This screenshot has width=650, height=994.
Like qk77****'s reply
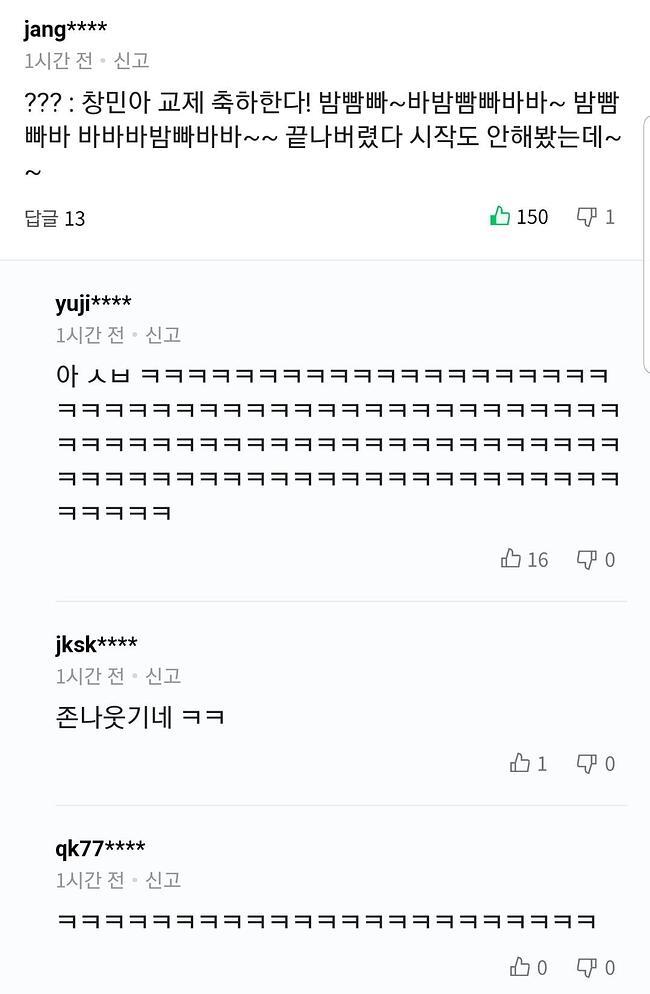[522, 967]
